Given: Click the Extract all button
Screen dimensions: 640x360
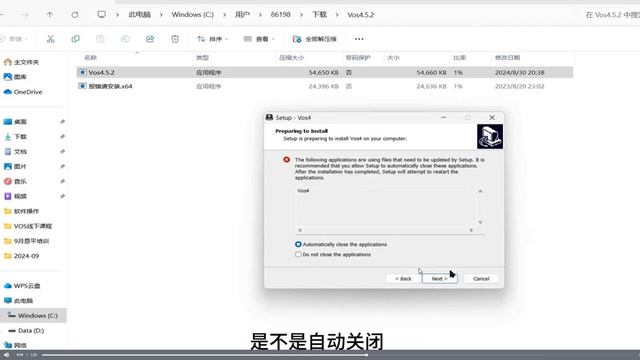Looking at the screenshot, I should [314, 39].
